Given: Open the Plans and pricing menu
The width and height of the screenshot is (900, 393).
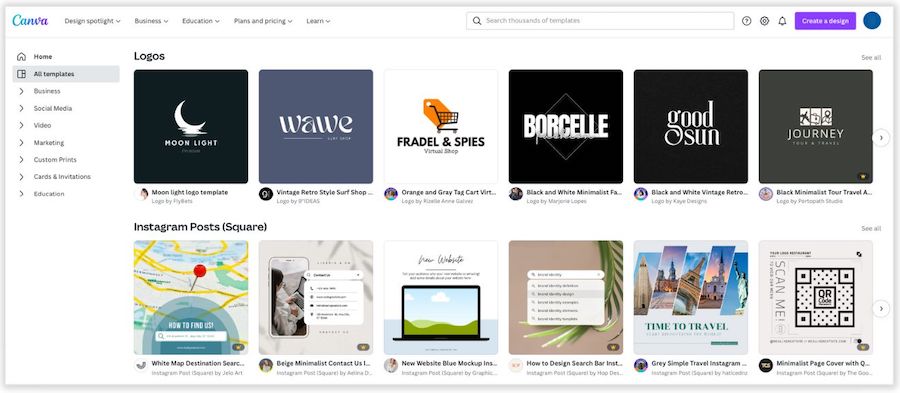Looking at the screenshot, I should click(x=263, y=21).
